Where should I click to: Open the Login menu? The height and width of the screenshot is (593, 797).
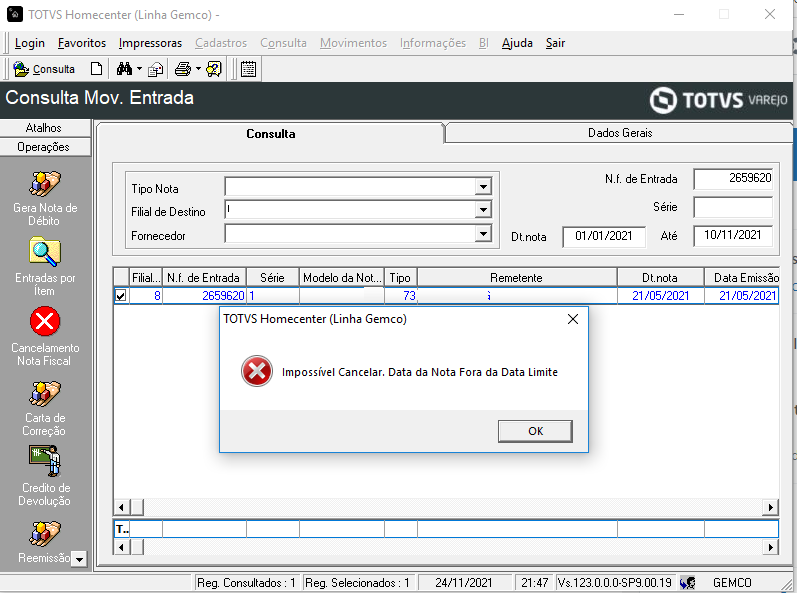[29, 43]
